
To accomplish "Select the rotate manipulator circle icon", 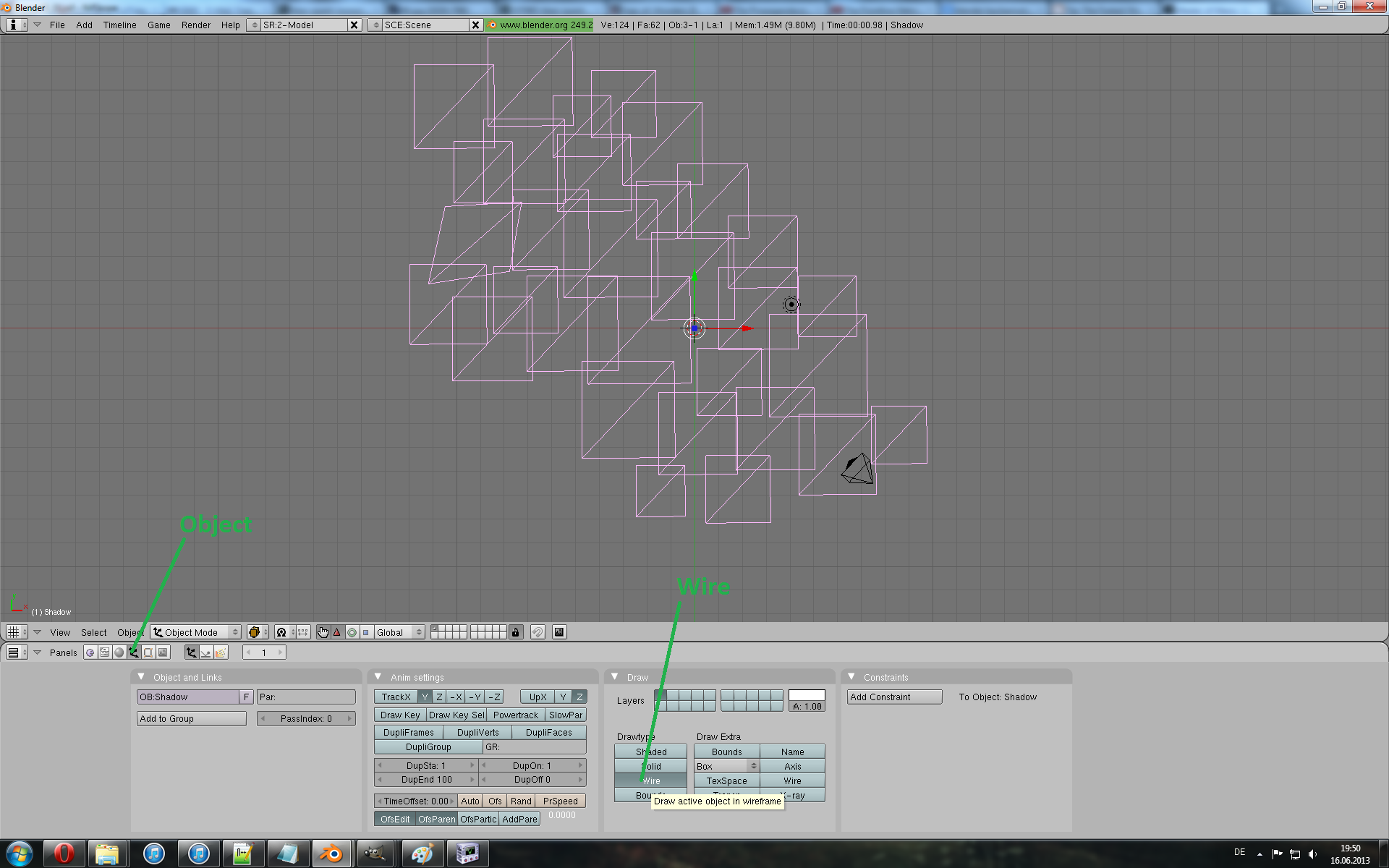I will point(352,632).
